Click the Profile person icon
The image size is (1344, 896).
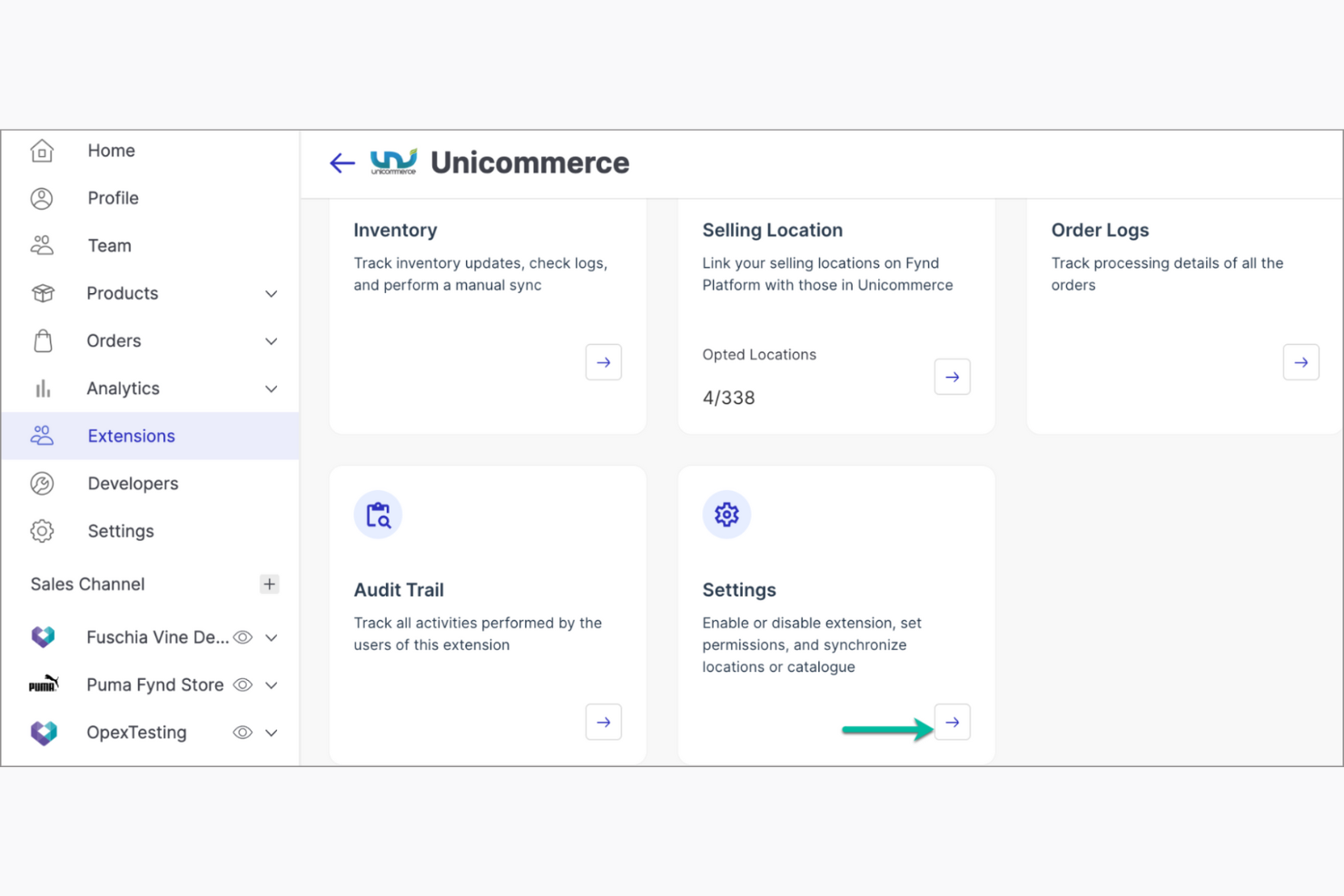[42, 198]
